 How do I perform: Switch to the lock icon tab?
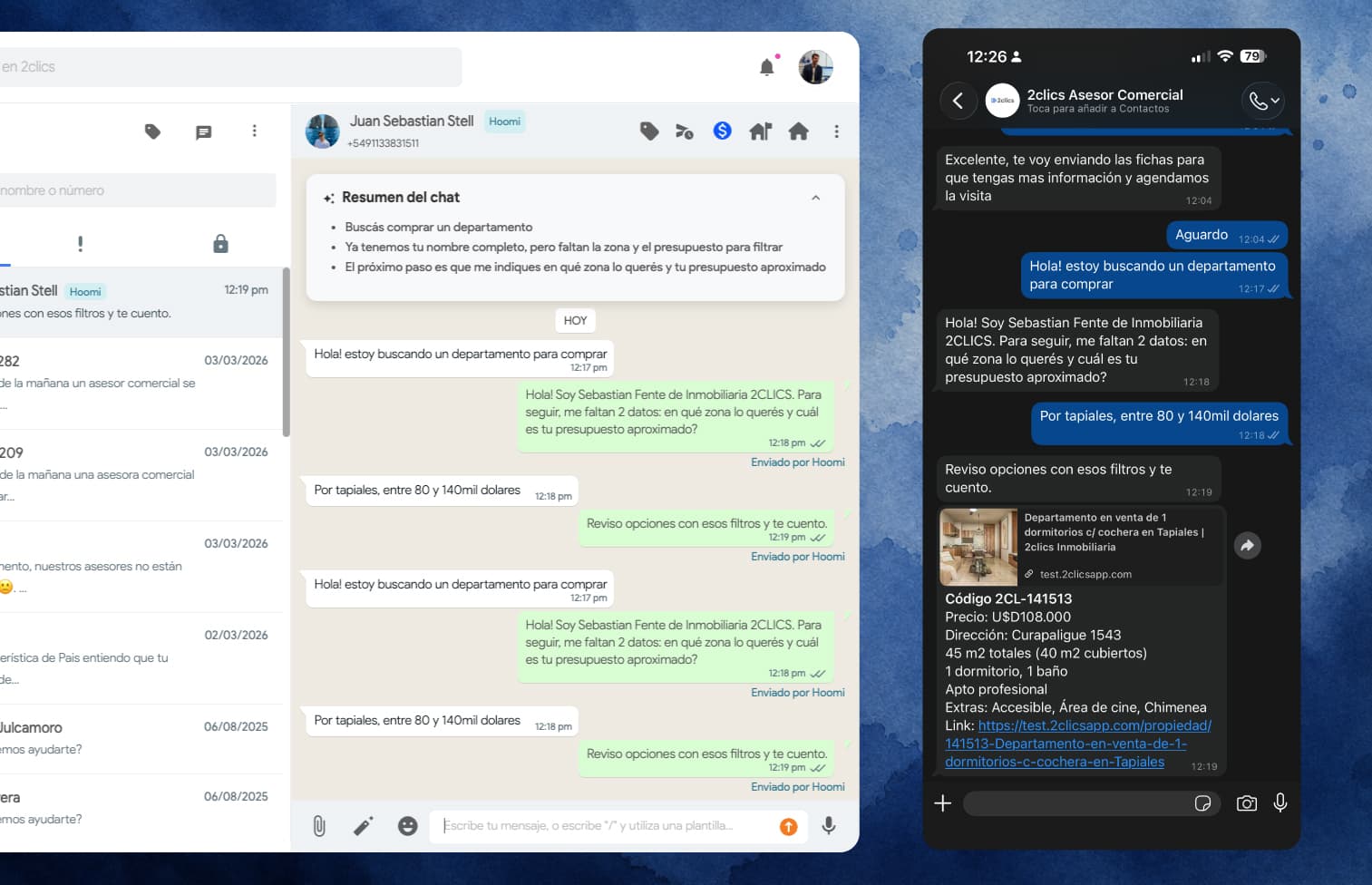click(220, 243)
